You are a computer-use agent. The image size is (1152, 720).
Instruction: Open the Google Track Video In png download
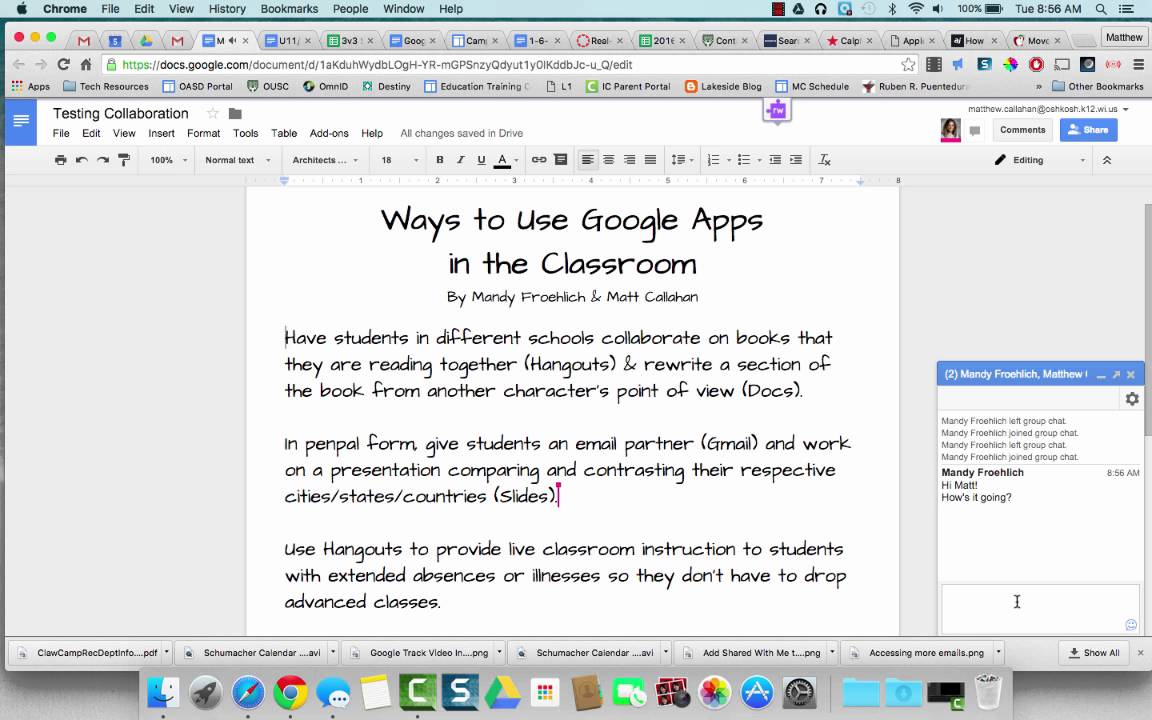tap(421, 652)
